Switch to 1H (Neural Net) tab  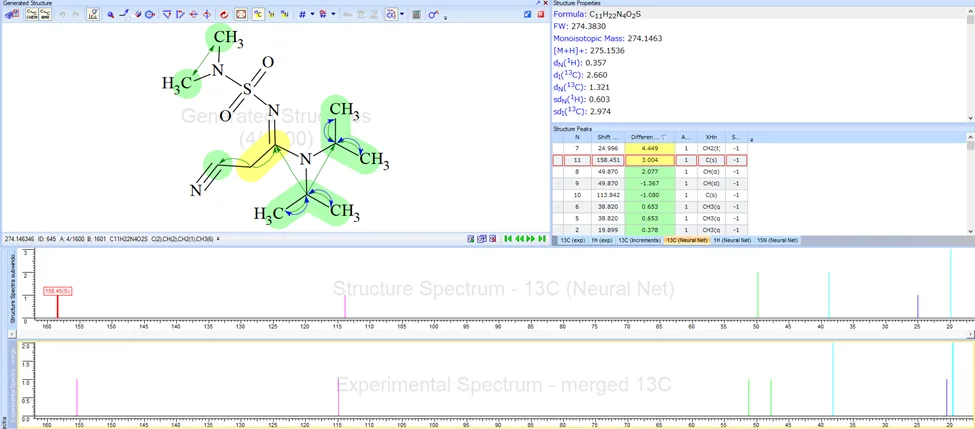732,239
